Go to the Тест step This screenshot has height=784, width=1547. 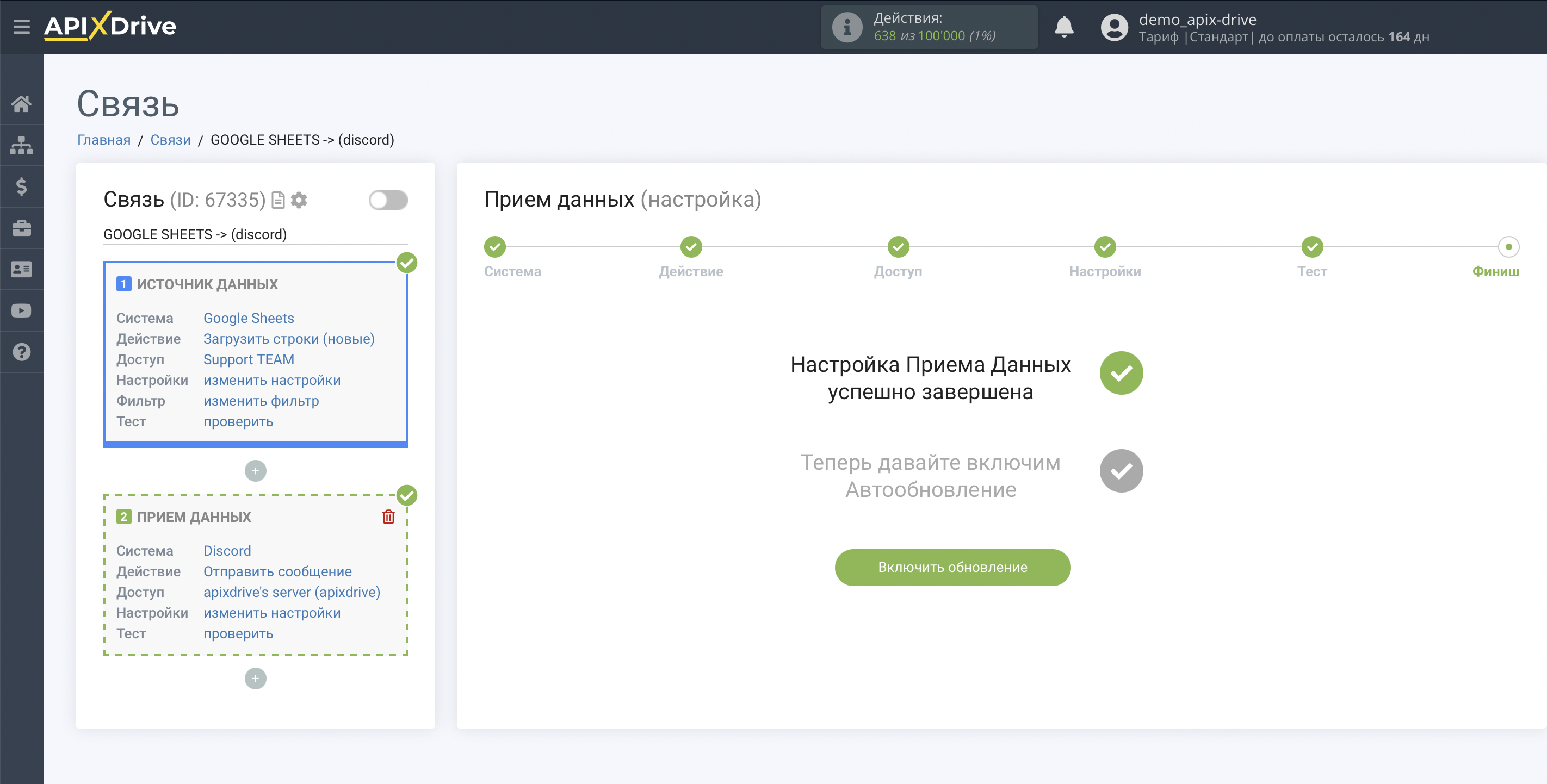[x=1312, y=247]
